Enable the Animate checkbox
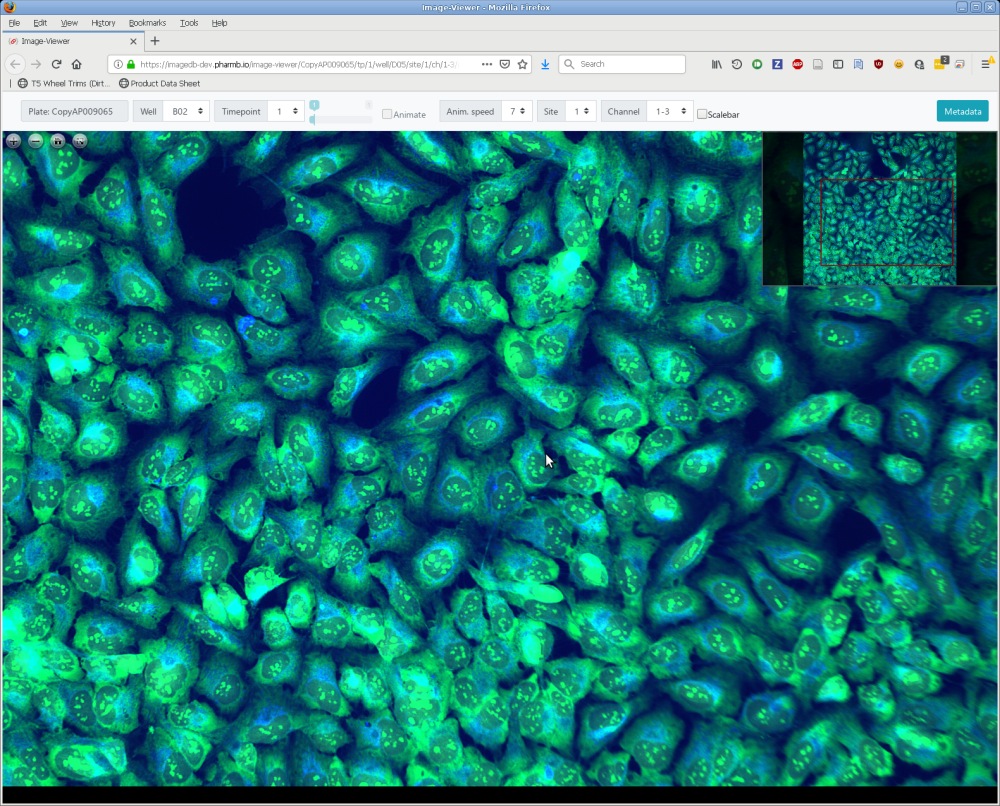The image size is (1000, 806). [x=386, y=114]
